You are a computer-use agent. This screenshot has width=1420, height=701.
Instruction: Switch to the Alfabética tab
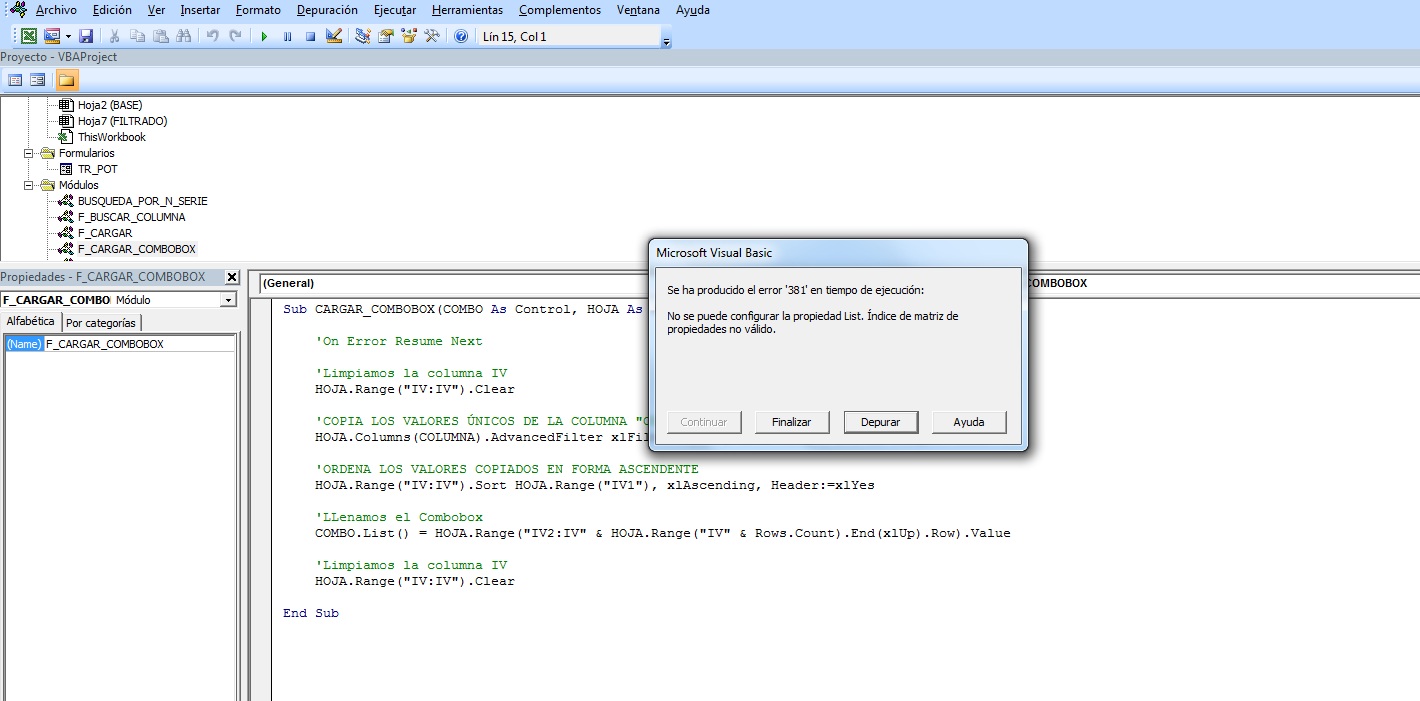[31, 321]
